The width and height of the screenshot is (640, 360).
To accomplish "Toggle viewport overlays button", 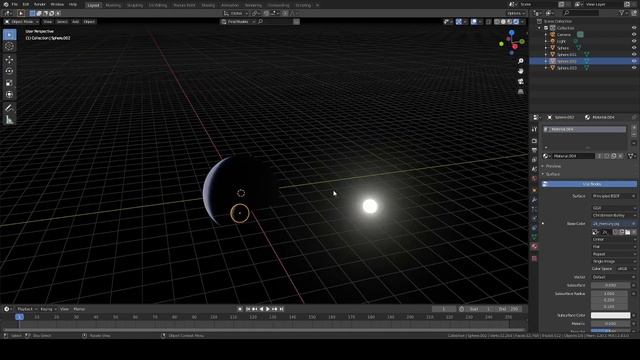I will [474, 22].
